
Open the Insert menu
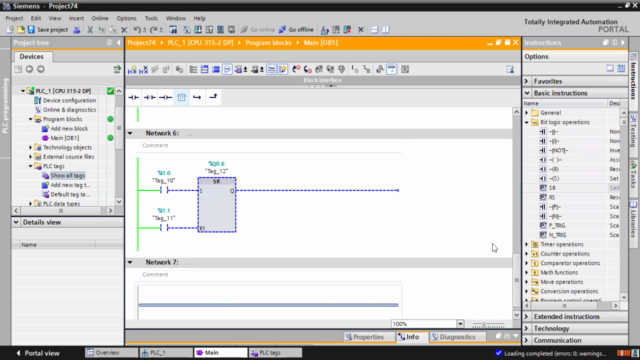coord(76,18)
